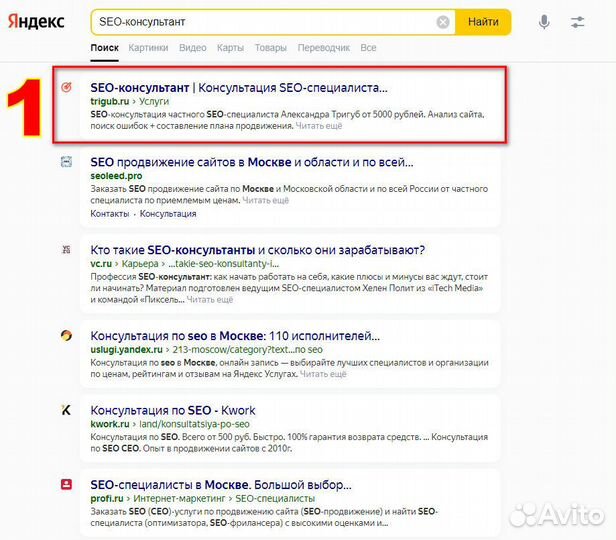Select the Поиск tab

pyautogui.click(x=104, y=48)
